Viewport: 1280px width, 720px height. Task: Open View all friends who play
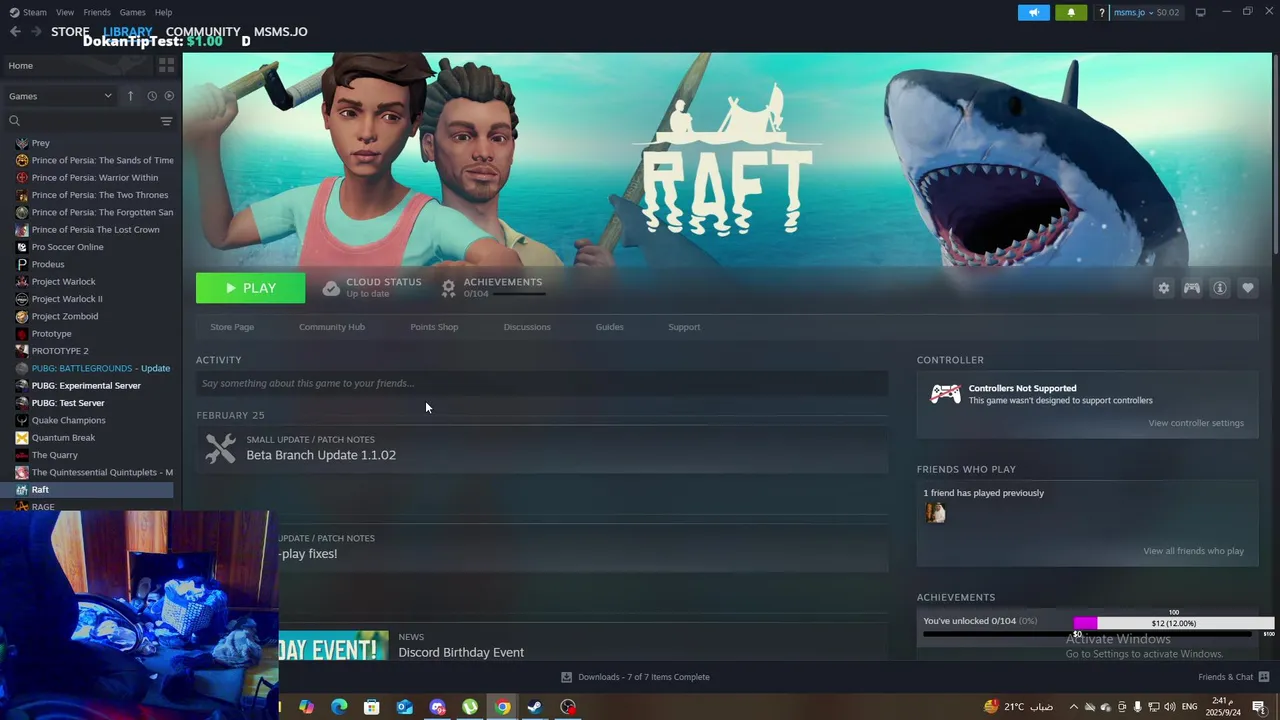[x=1194, y=551]
